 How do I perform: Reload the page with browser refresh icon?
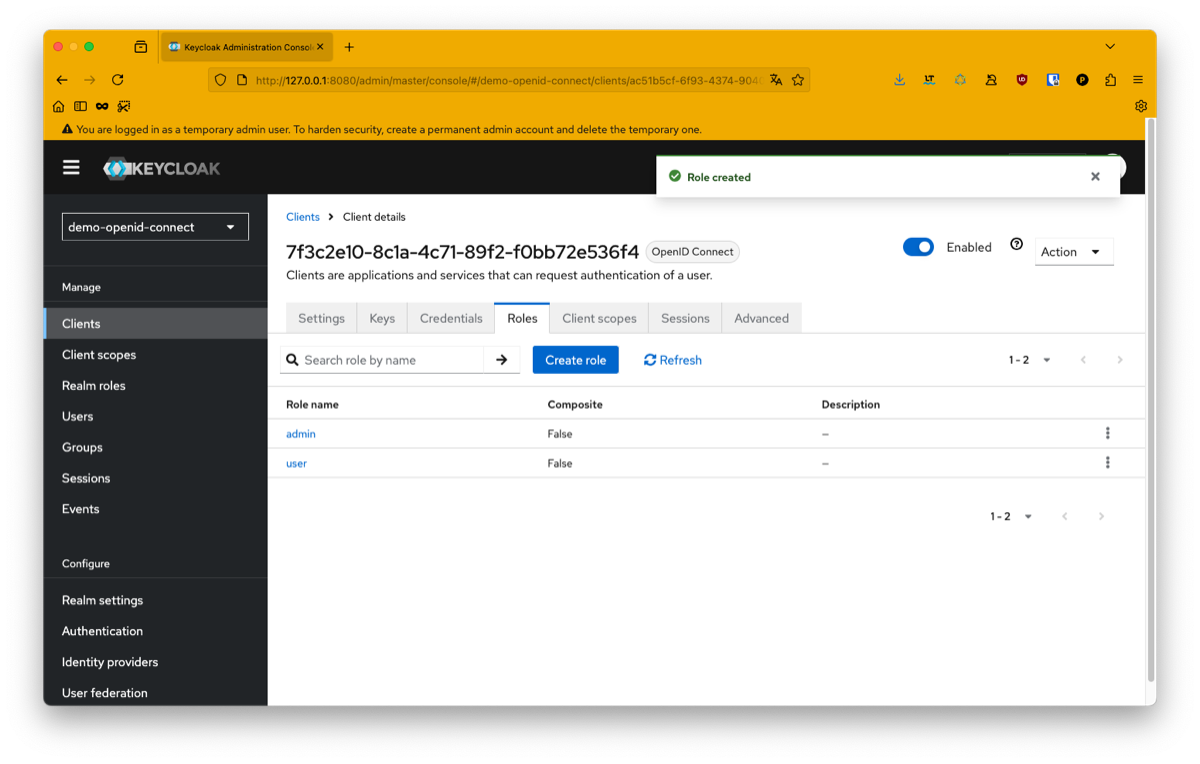[x=118, y=80]
